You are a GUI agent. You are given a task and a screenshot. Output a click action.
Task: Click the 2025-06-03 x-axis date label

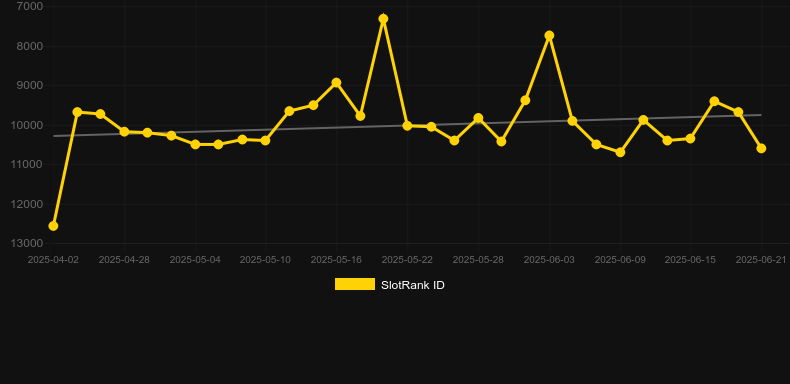coord(549,260)
